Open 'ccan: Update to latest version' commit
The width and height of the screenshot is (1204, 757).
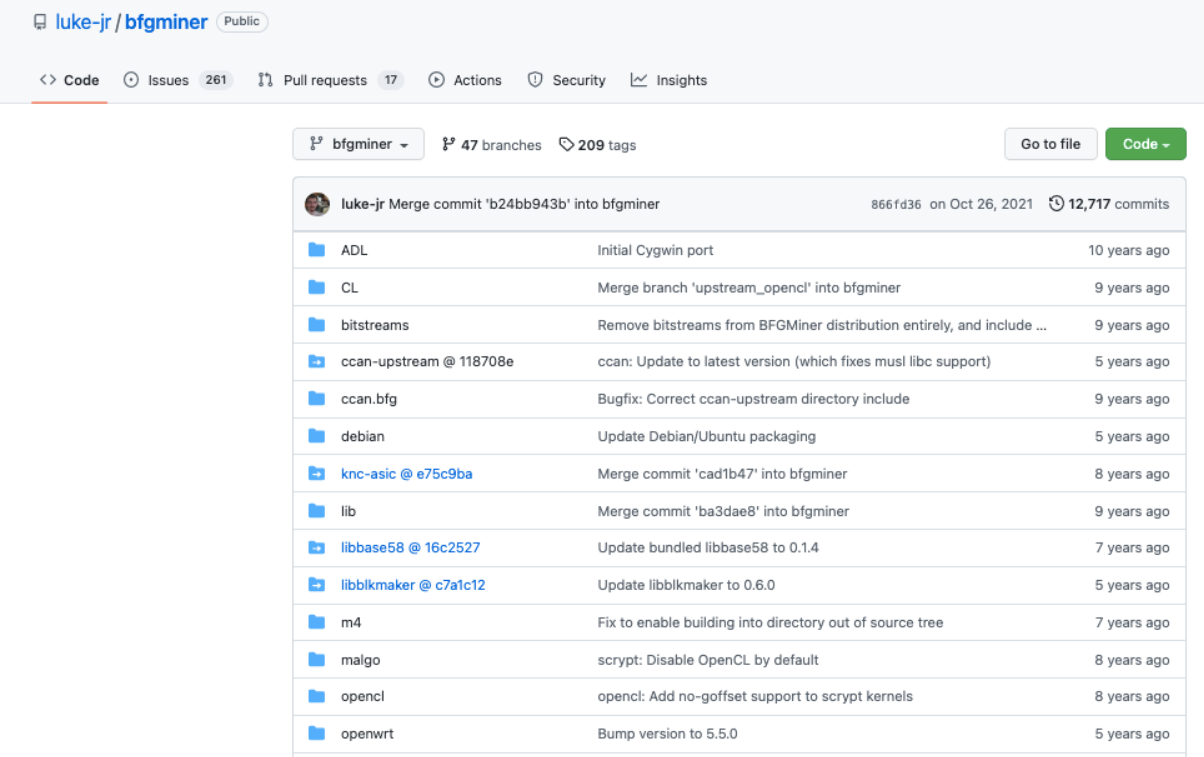(794, 361)
